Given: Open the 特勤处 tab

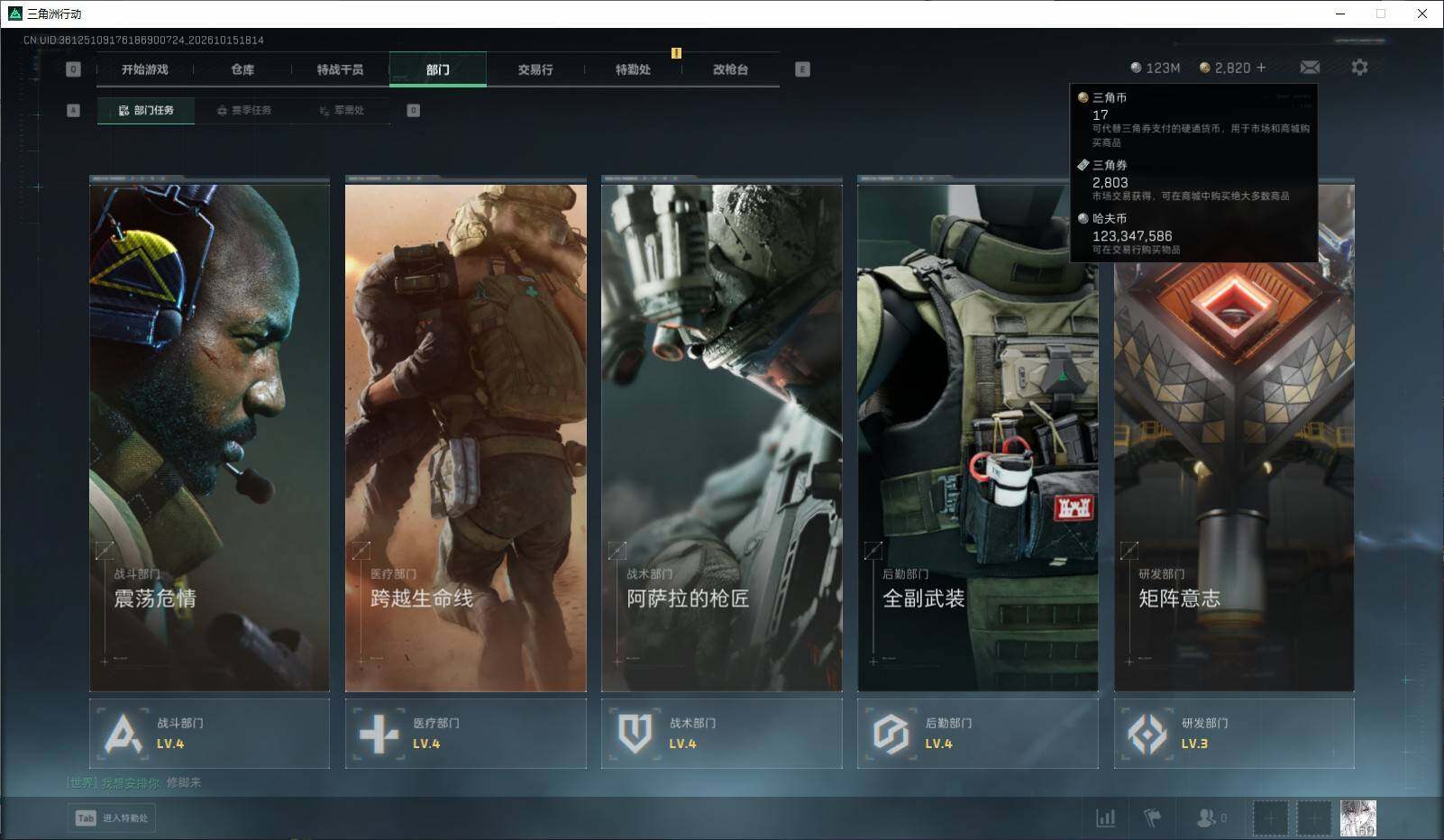Looking at the screenshot, I should [633, 69].
